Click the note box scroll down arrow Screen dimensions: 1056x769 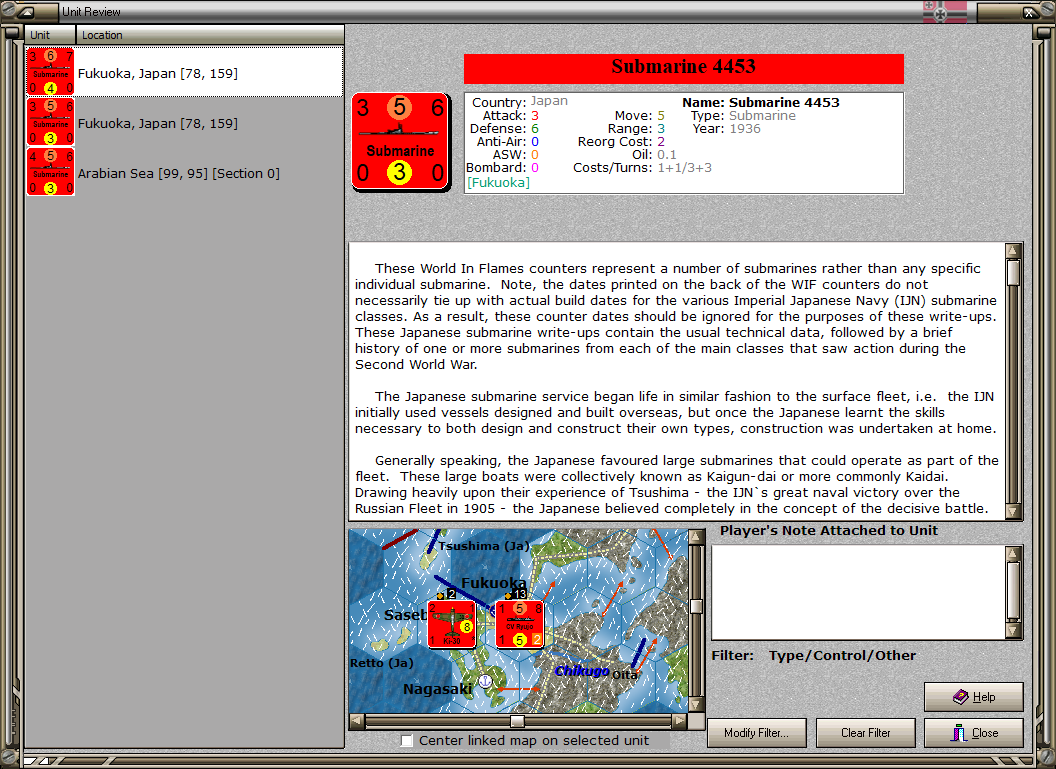pyautogui.click(x=1014, y=631)
